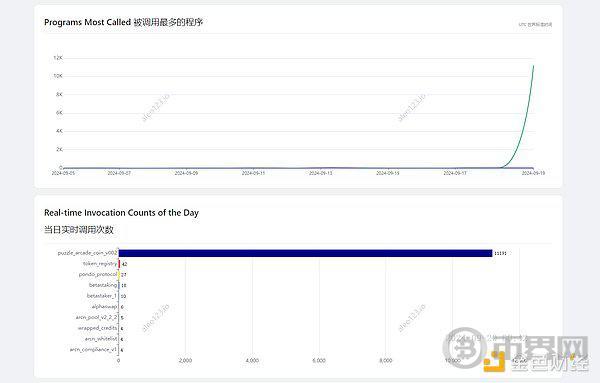600x383 pixels.
Task: Click the 2024-09-17 date tick
Action: pyautogui.click(x=455, y=173)
